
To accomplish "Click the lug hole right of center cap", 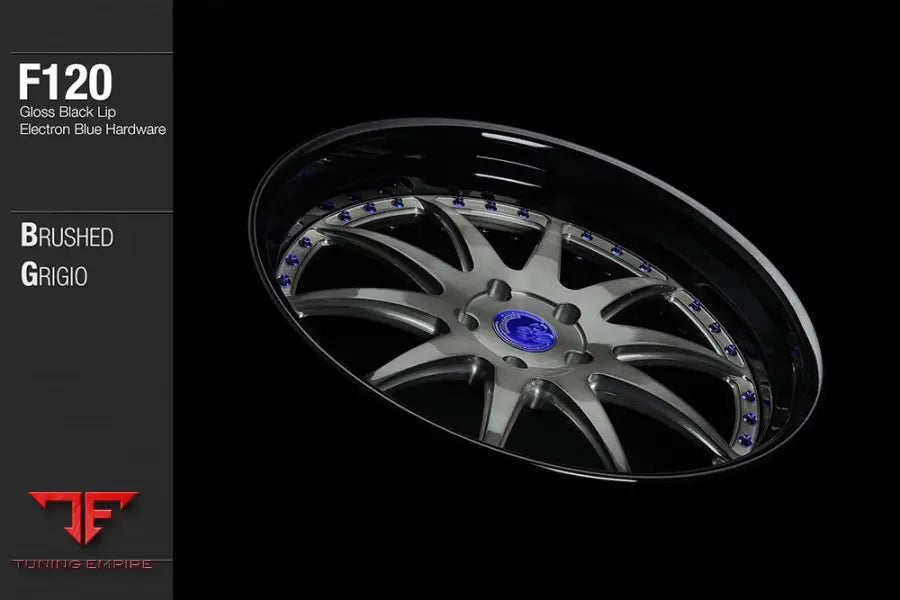I will tap(567, 313).
